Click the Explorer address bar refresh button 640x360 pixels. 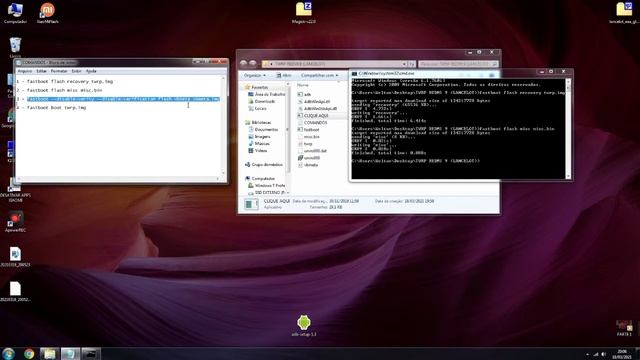click(x=411, y=64)
